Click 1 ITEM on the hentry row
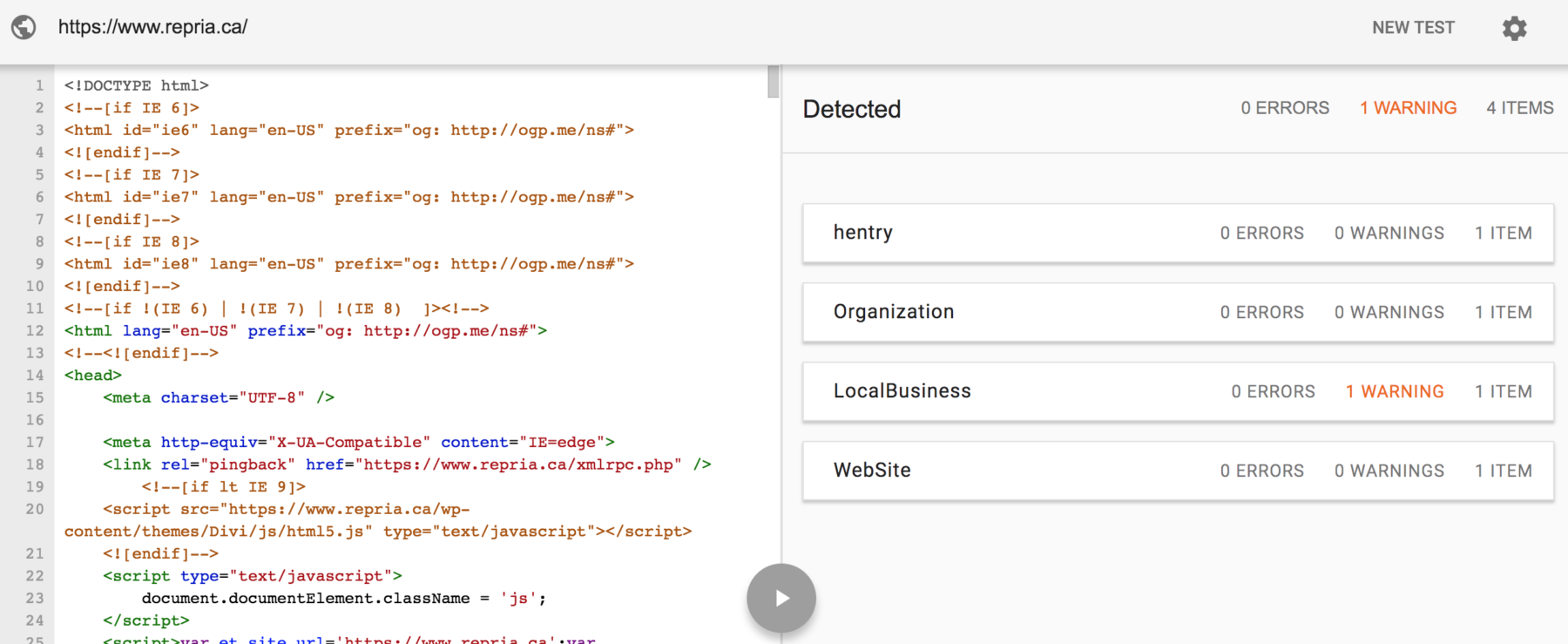Image resolution: width=1568 pixels, height=644 pixels. pyautogui.click(x=1504, y=233)
